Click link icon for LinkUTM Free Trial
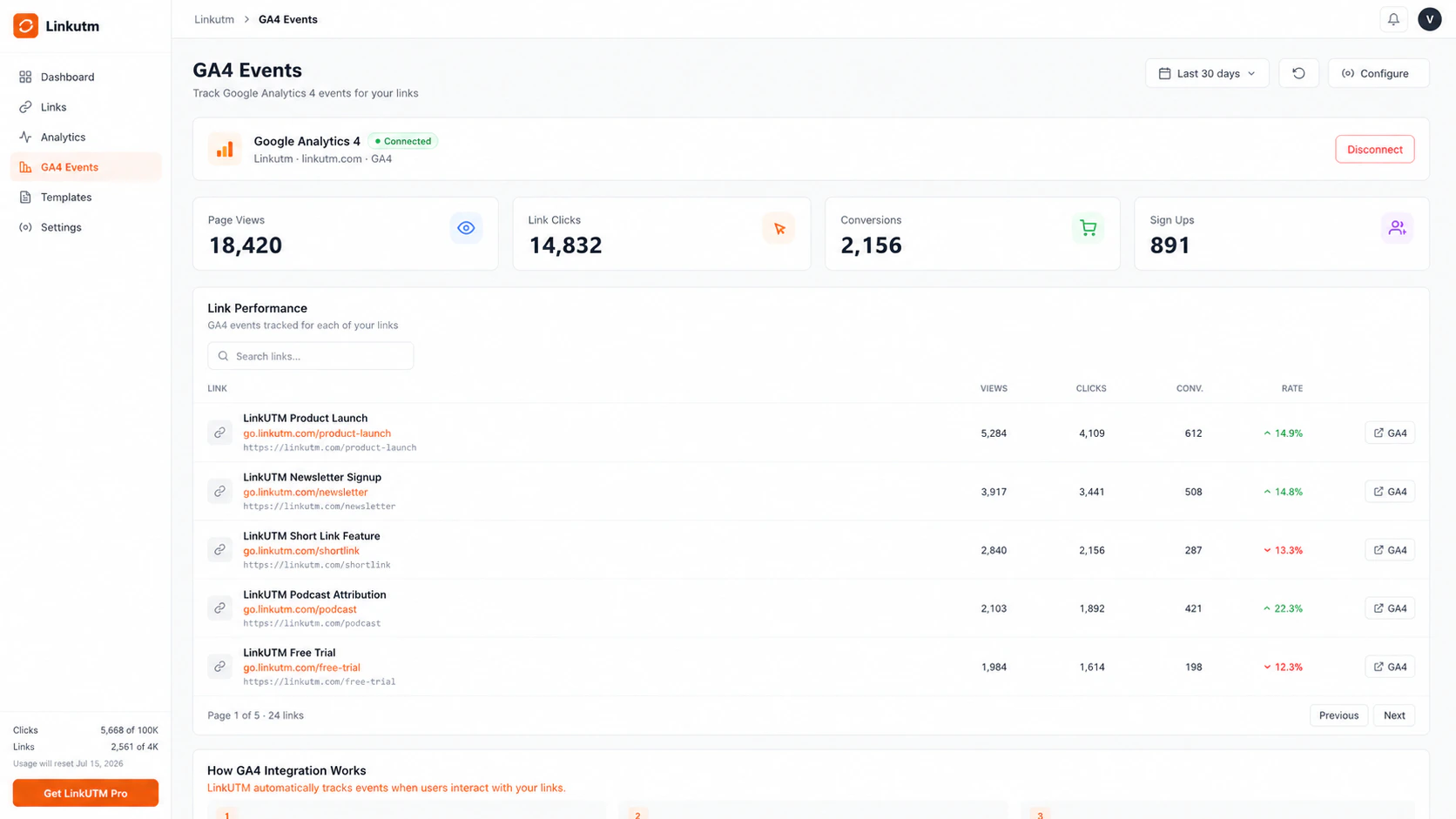 tap(219, 667)
